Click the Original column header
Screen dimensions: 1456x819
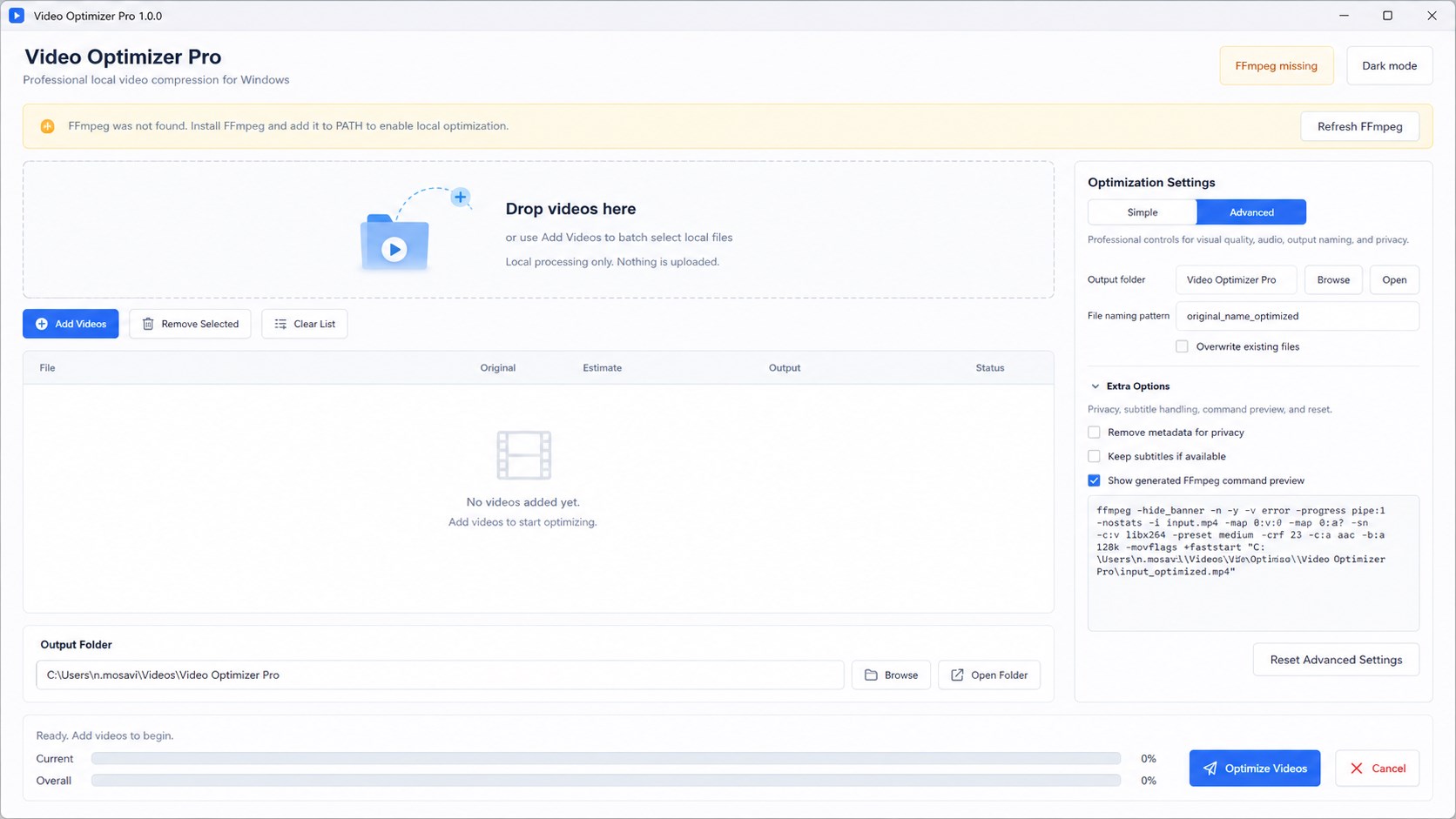[x=498, y=368]
